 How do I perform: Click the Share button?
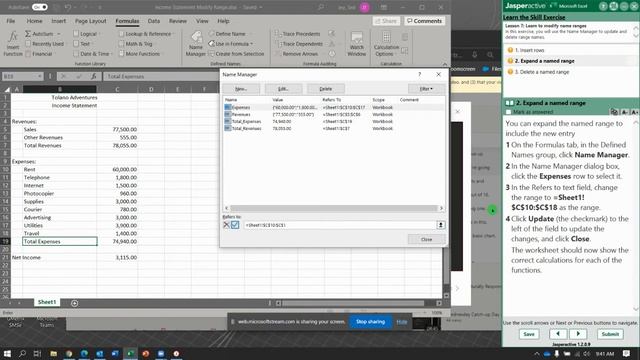pos(386,21)
